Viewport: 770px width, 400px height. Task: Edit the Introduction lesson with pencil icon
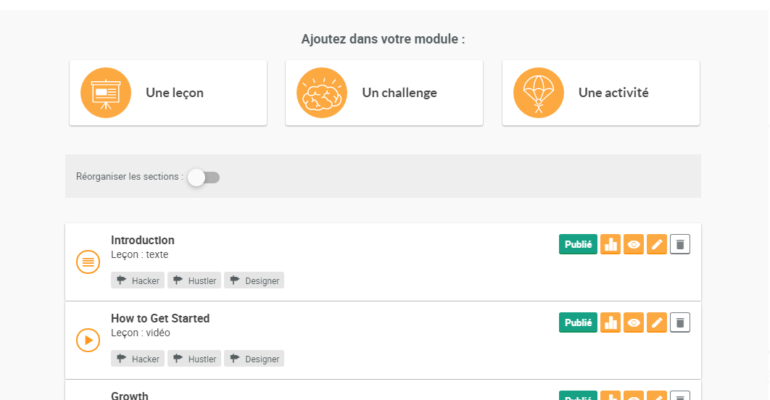point(656,244)
